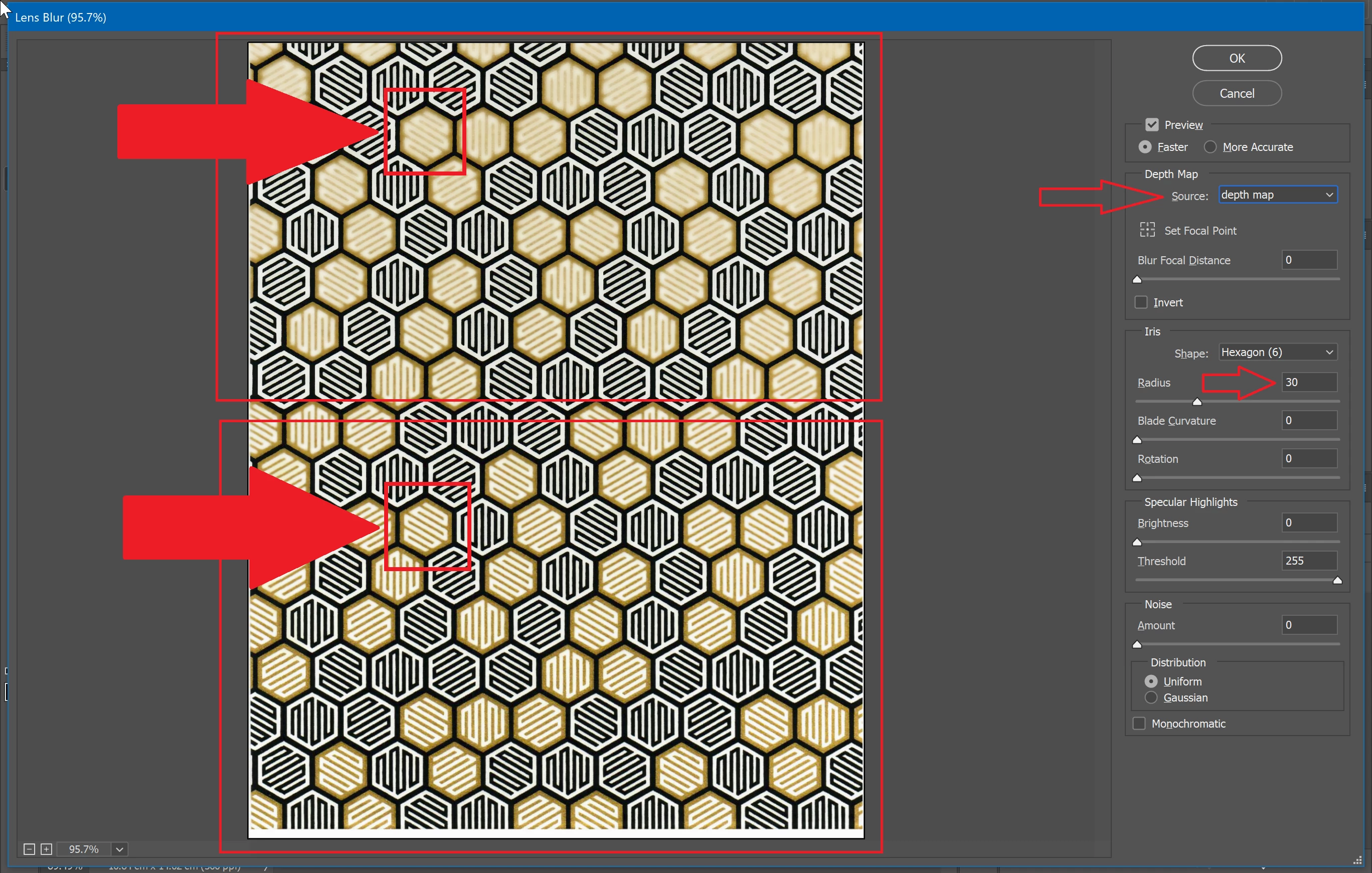
Task: Click the Set Focal Point crosshair icon
Action: point(1147,230)
